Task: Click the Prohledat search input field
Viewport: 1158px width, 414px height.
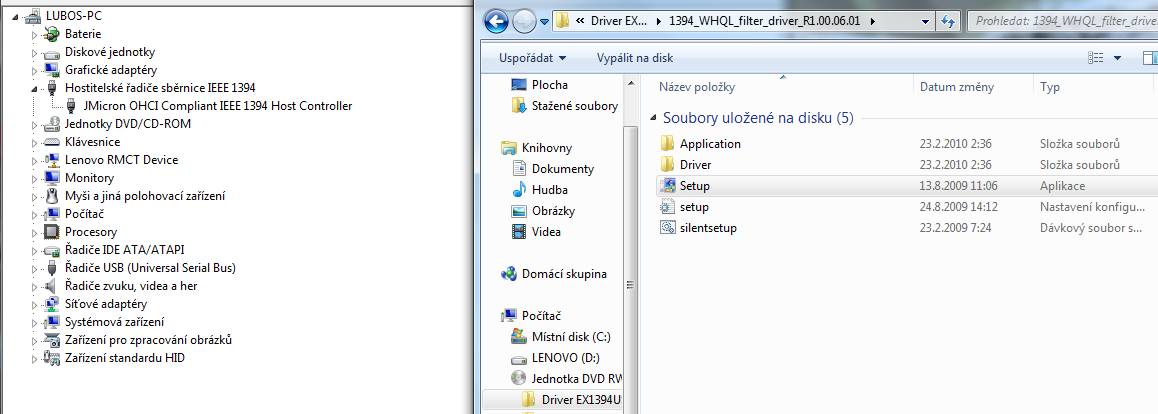Action: [1060, 20]
